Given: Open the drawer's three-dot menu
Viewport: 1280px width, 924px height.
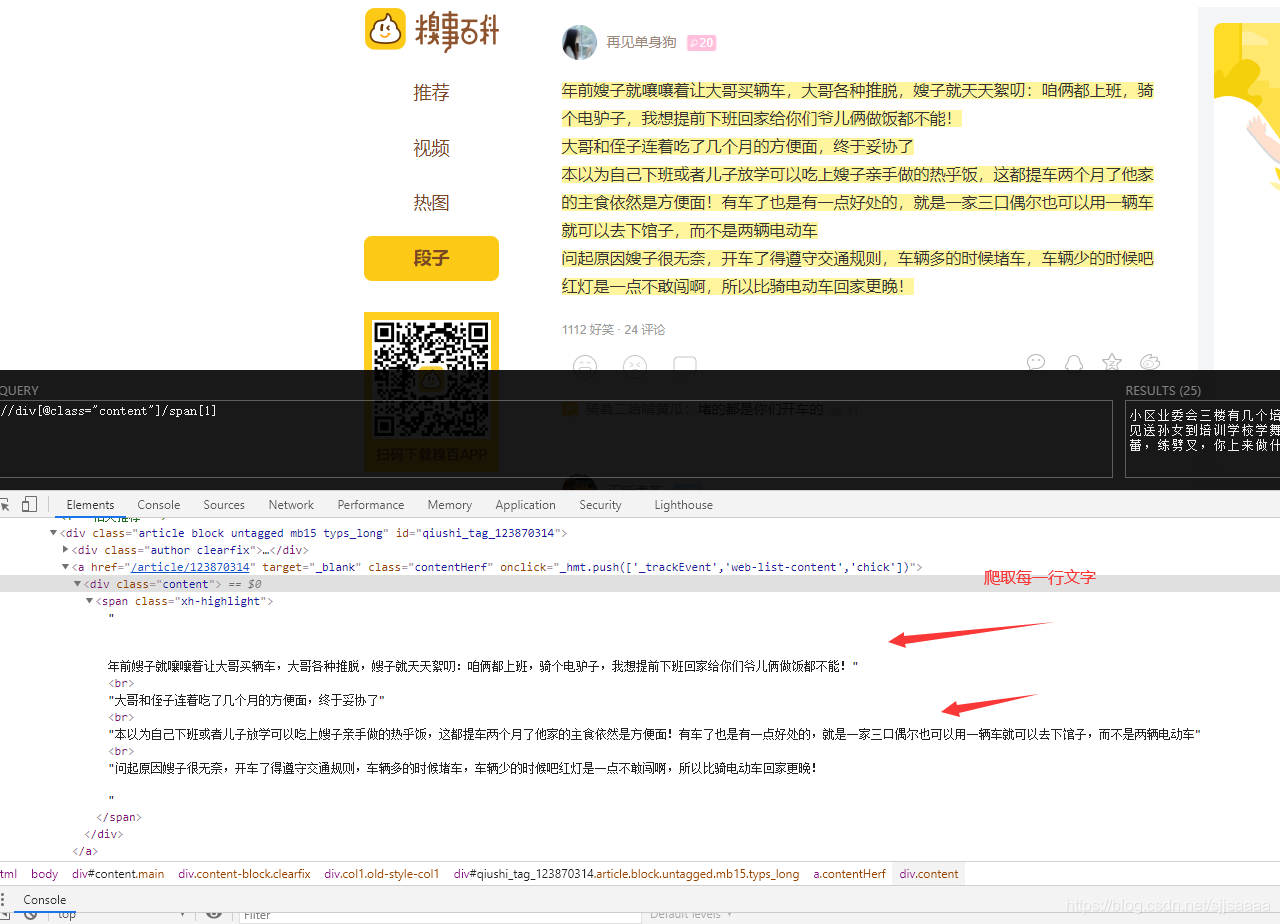Looking at the screenshot, I should point(3,900).
